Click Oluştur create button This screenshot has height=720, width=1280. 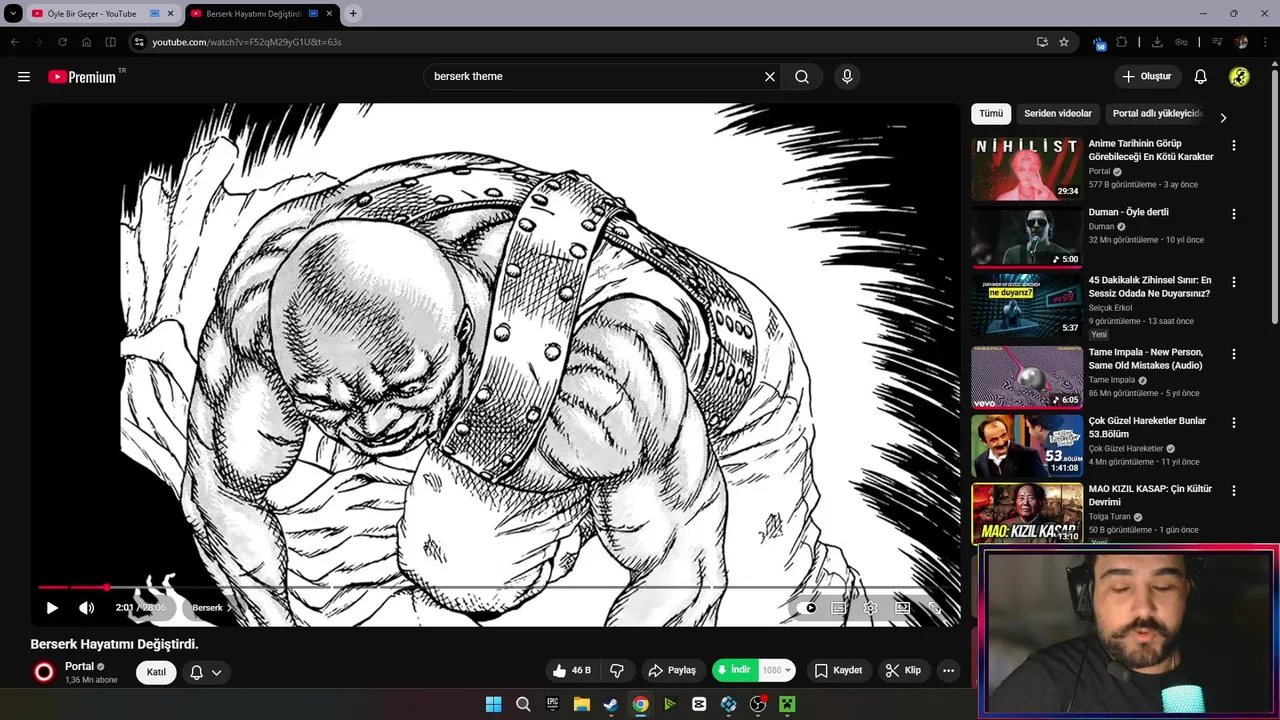point(1147,77)
